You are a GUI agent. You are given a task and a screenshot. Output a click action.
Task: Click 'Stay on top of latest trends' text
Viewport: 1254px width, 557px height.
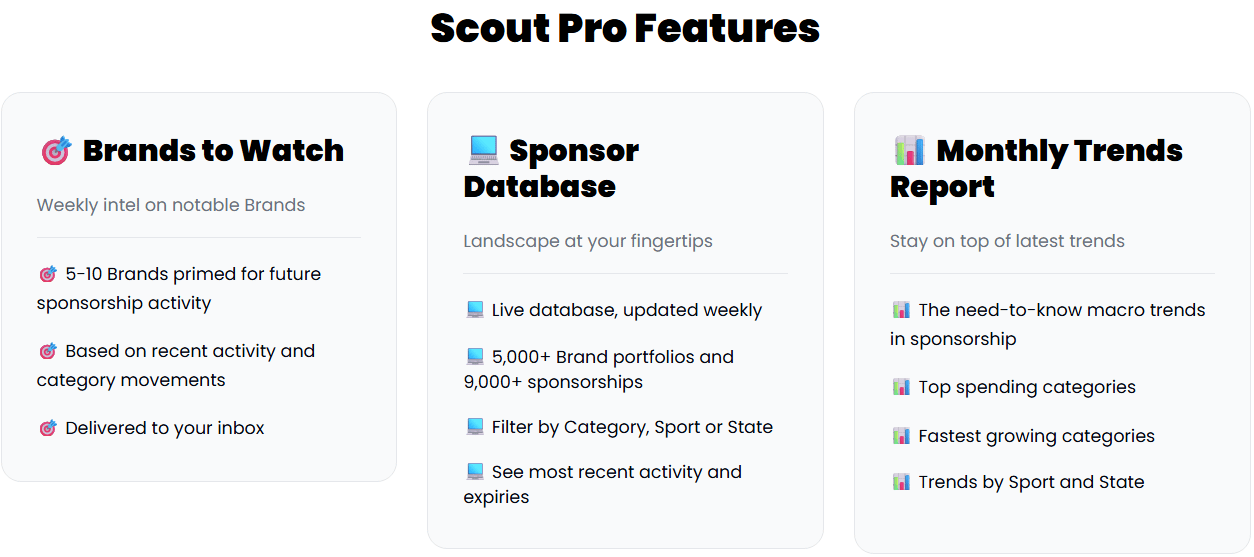click(1007, 241)
